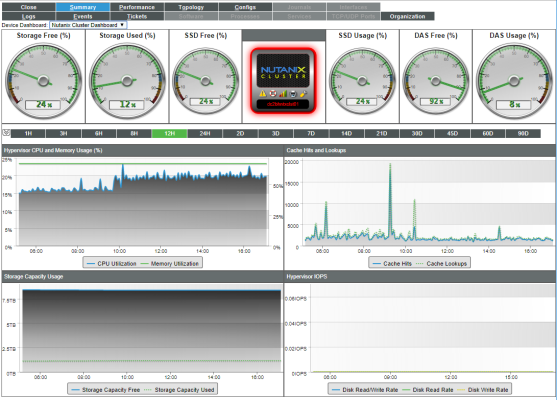Image resolution: width=557 pixels, height=400 pixels.
Task: Go to the Events tab
Action: (83, 16)
